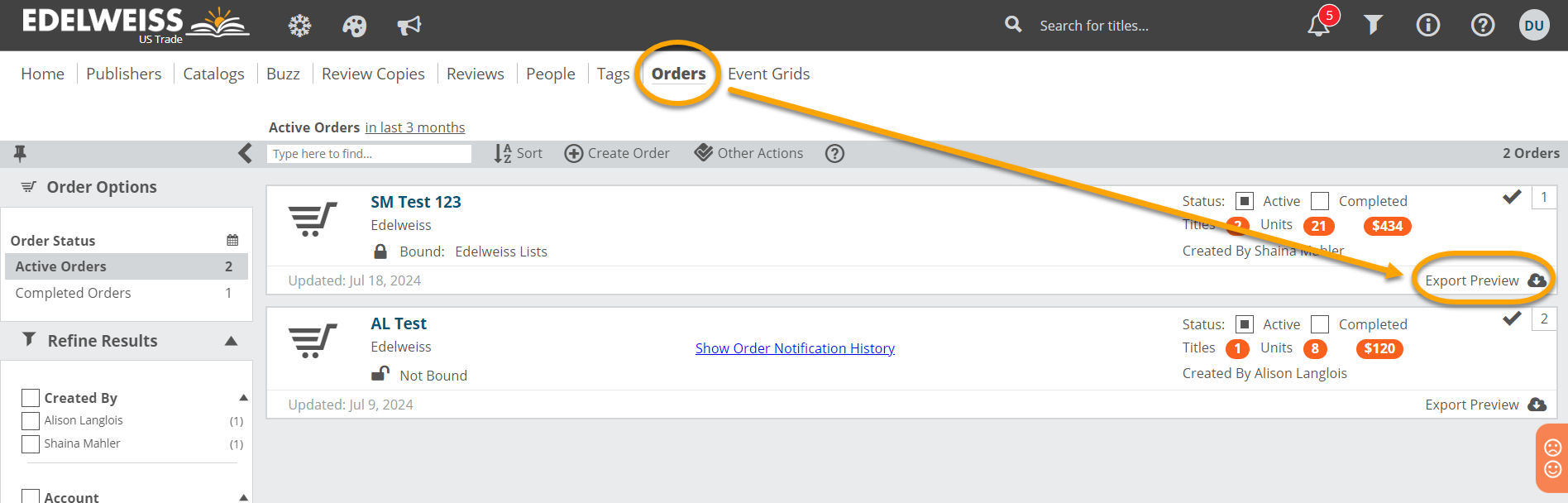Open notifications bell with 5 alerts
This screenshot has width=1568, height=503.
1320,24
